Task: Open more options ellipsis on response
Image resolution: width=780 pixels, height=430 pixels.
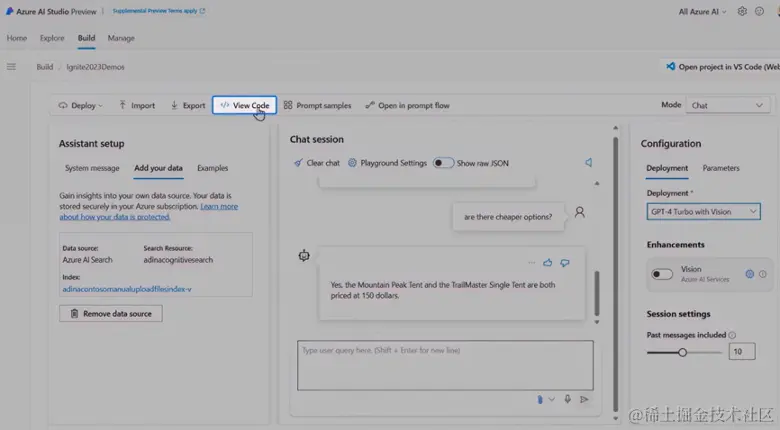Action: (x=531, y=263)
